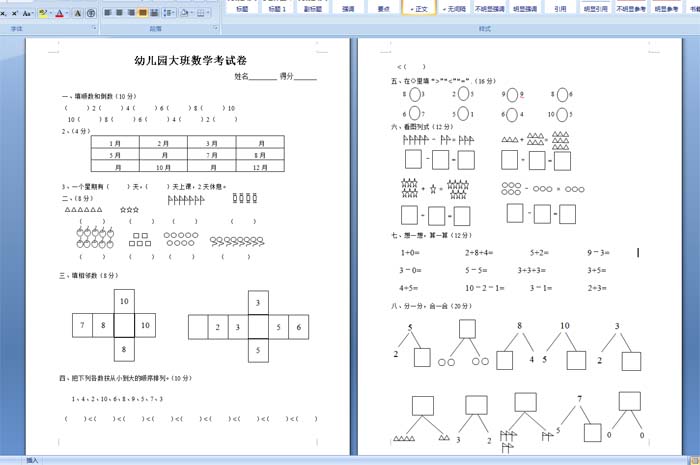Apply the 明显强调 style
This screenshot has width=700, height=465.
tap(525, 8)
